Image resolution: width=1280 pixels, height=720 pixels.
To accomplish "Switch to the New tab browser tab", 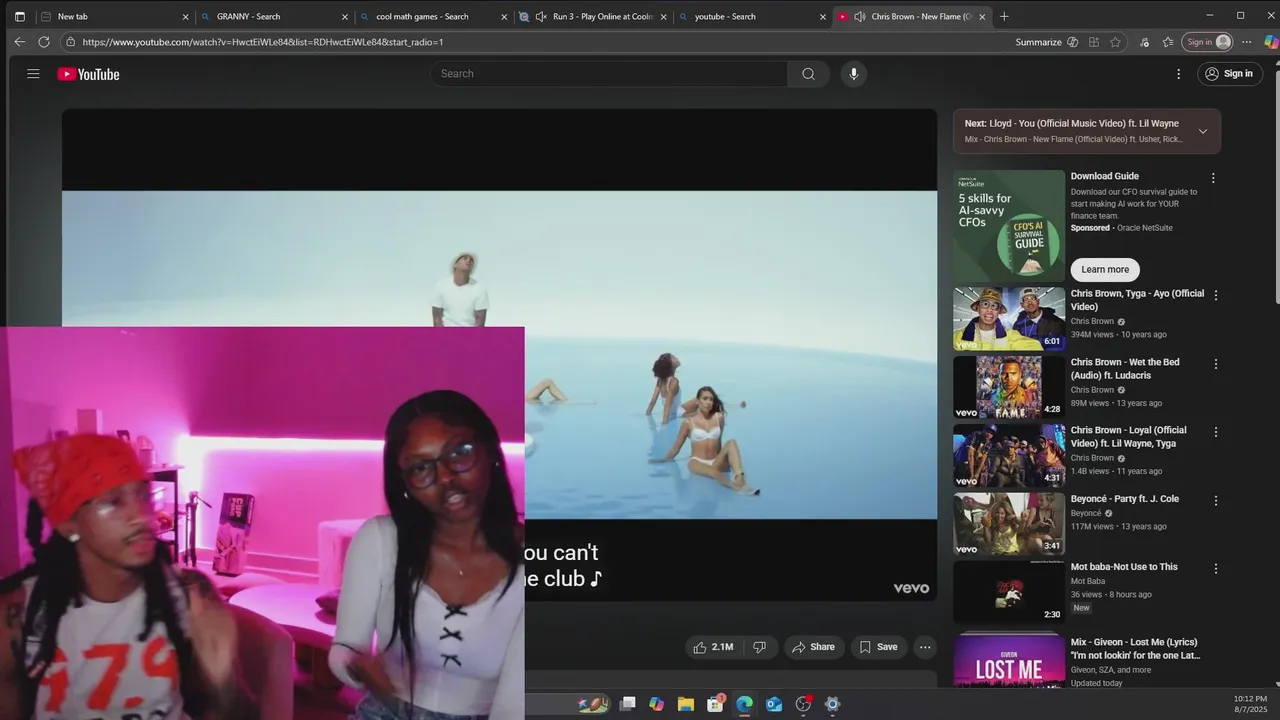I will 115,16.
